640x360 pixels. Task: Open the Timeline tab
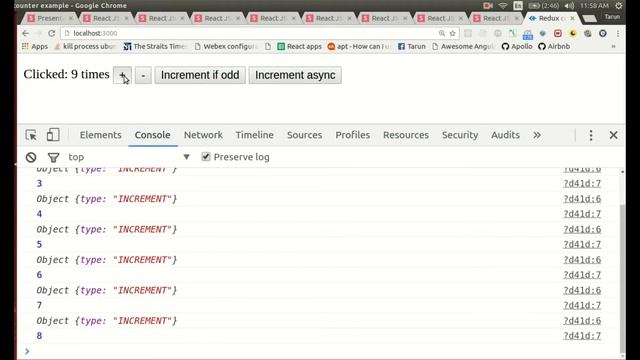(x=255, y=135)
